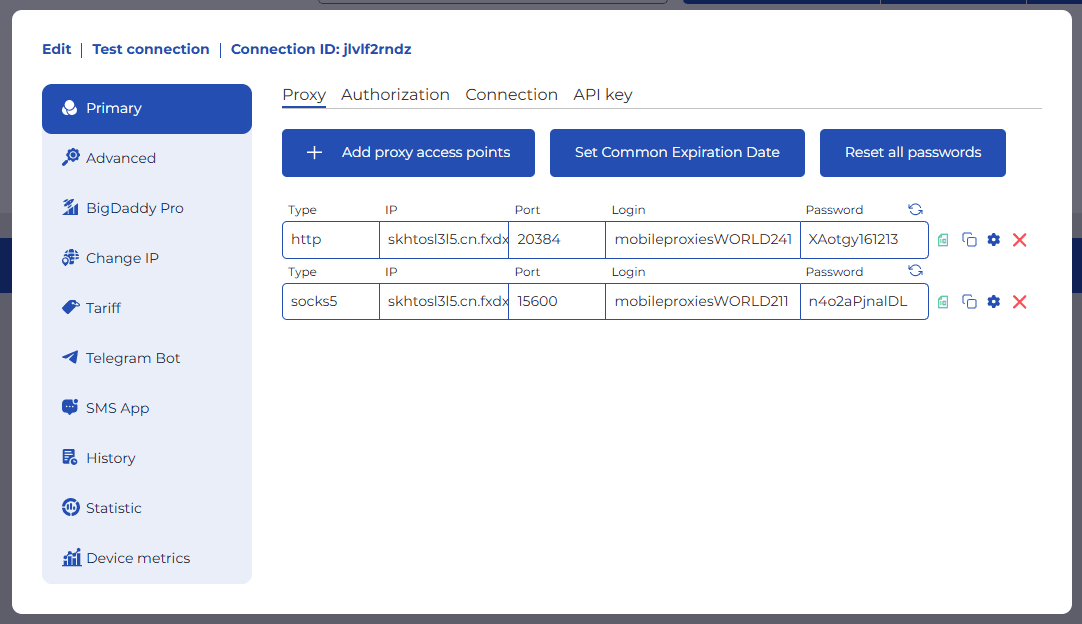Switch to the Authorization tab
This screenshot has width=1082, height=624.
395,95
